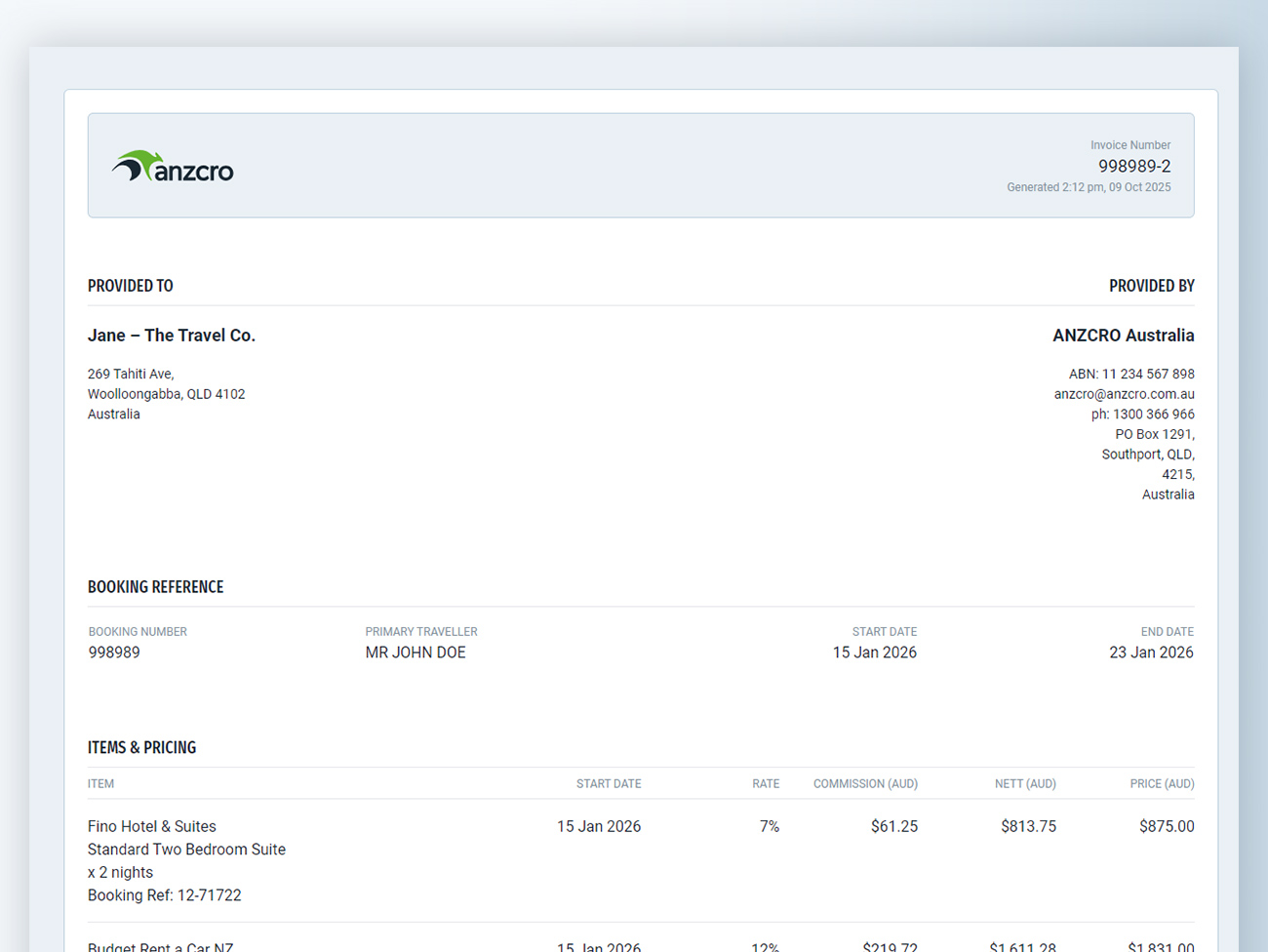Click the Generated 2:12 pm timestamp
Image resolution: width=1268 pixels, height=952 pixels.
coord(1089,187)
